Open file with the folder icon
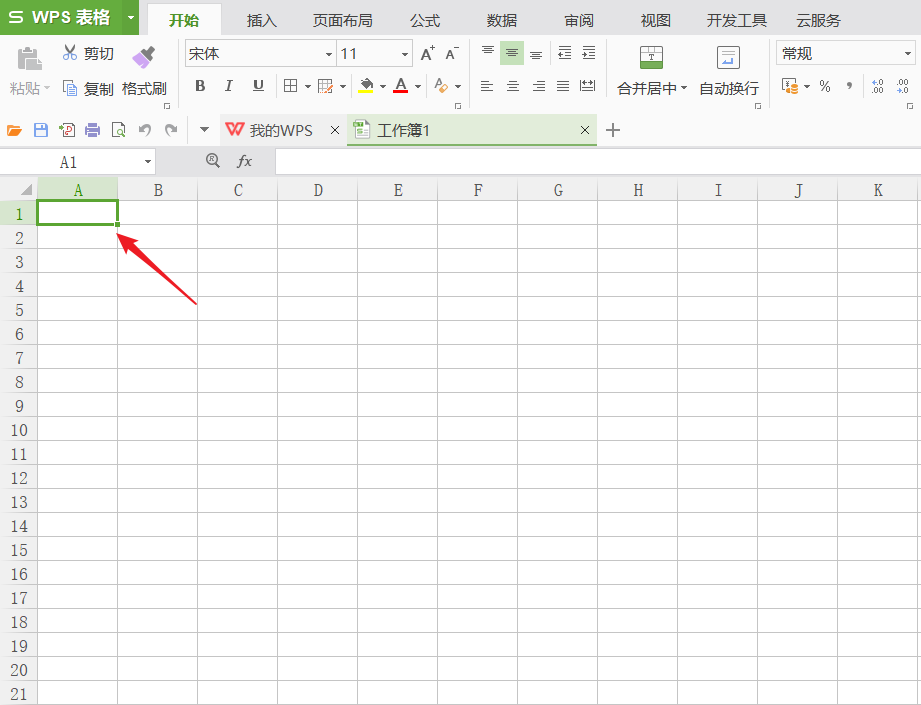Screen dimensions: 921x705 (x=14, y=130)
